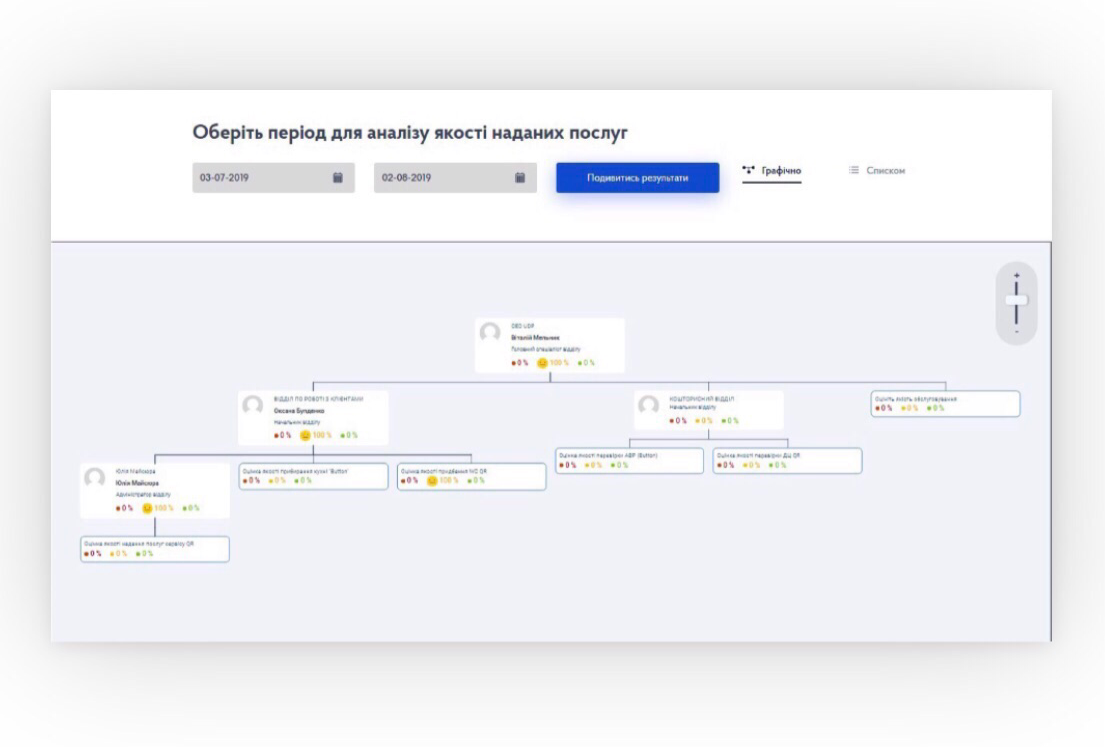Click neutral smiley in the НС QR survey box
Screen dimensions: 1105x748
[432, 481]
